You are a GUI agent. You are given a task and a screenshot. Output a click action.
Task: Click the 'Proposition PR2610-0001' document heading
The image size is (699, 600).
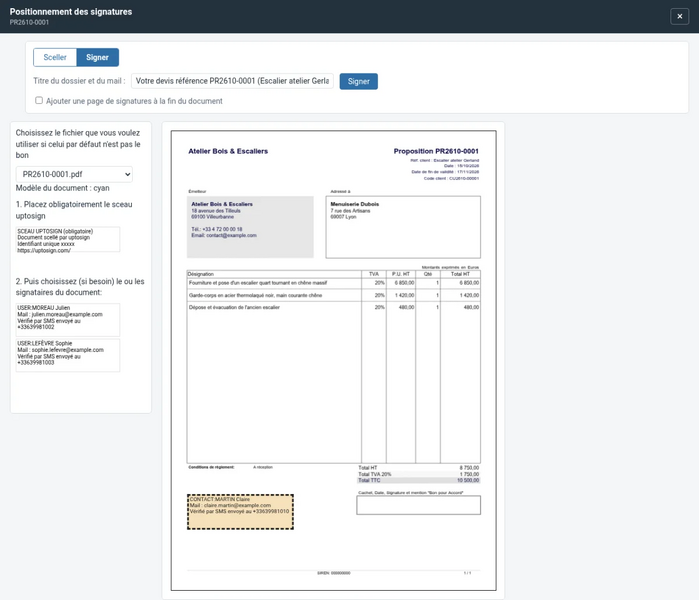click(436, 151)
